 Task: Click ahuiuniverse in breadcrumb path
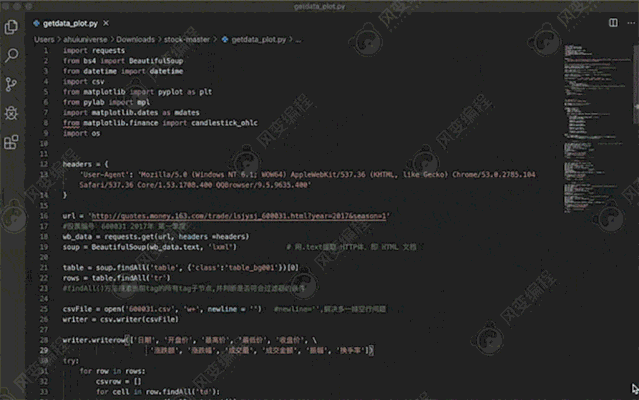click(x=85, y=40)
